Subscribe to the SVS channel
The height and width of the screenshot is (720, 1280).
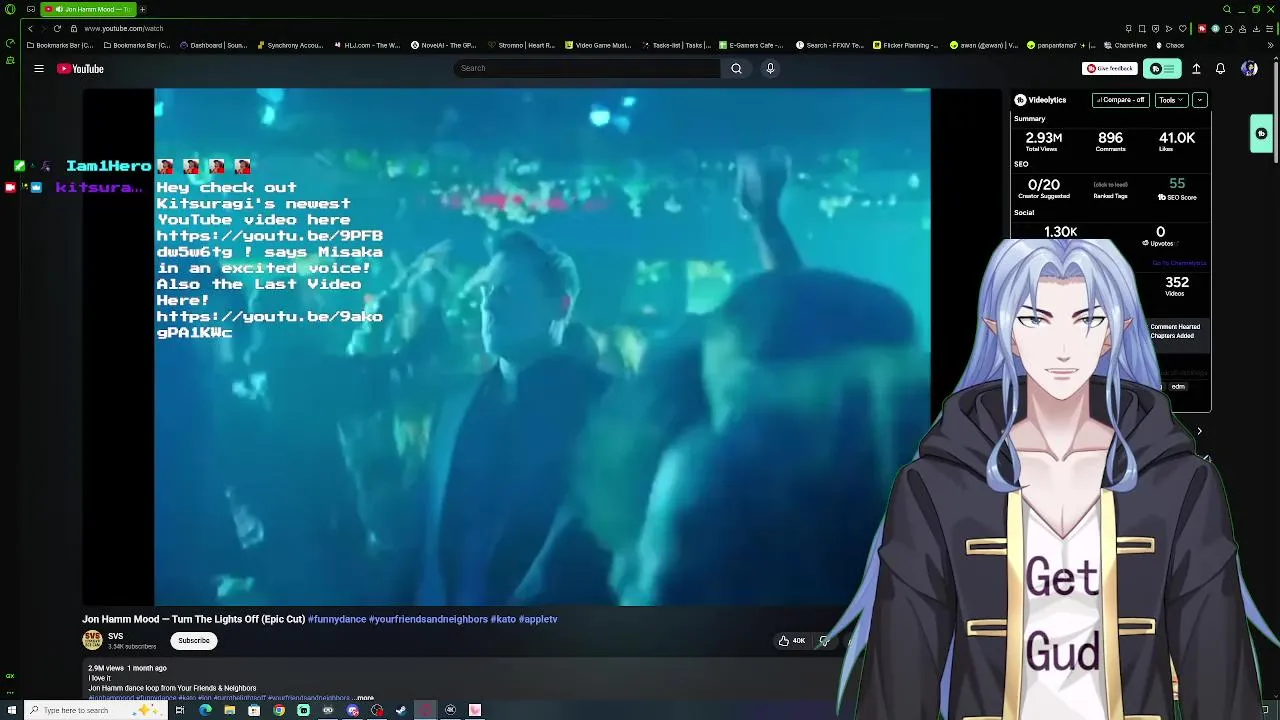point(194,641)
